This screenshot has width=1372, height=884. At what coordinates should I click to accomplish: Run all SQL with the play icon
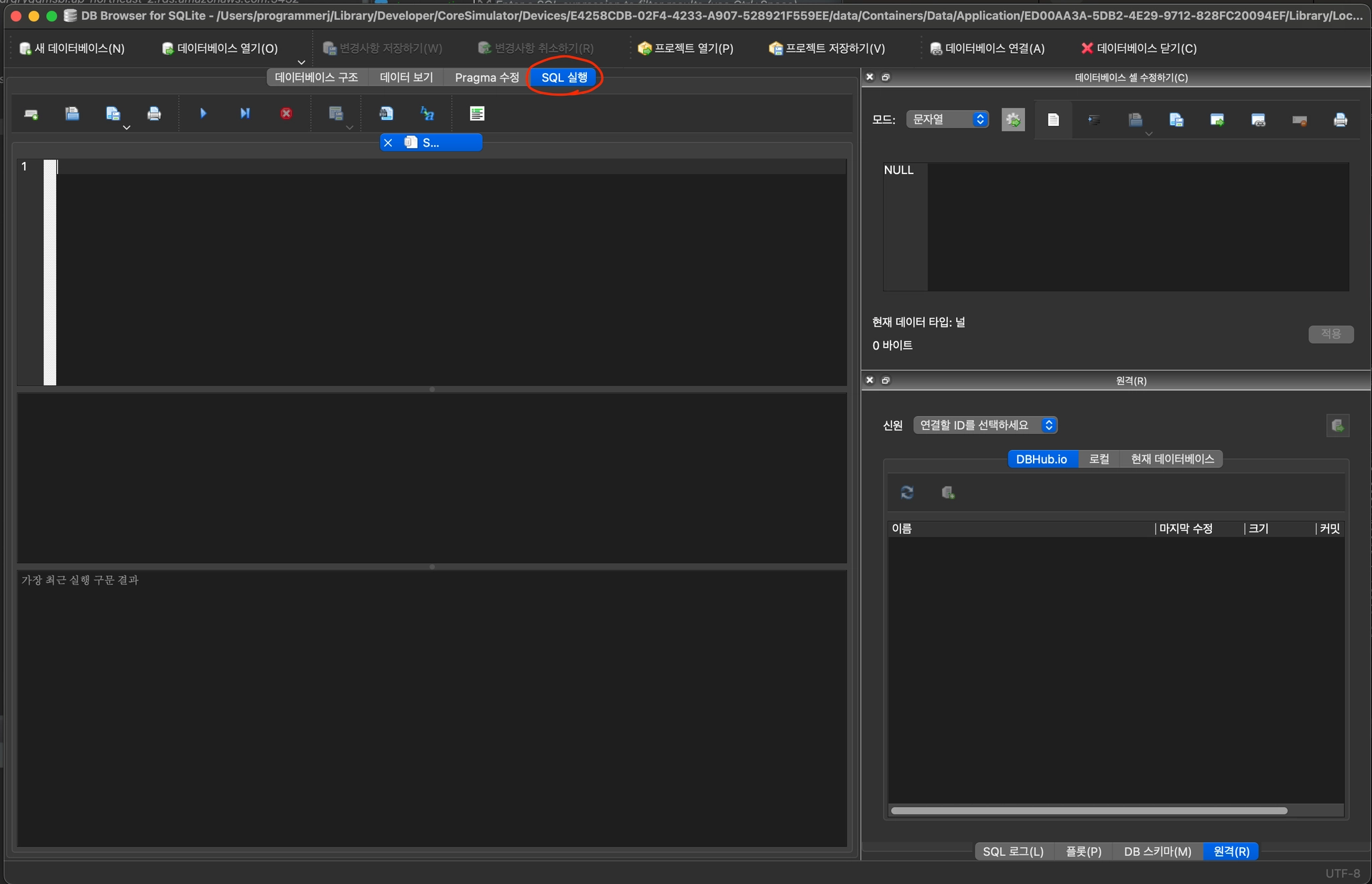coord(203,114)
